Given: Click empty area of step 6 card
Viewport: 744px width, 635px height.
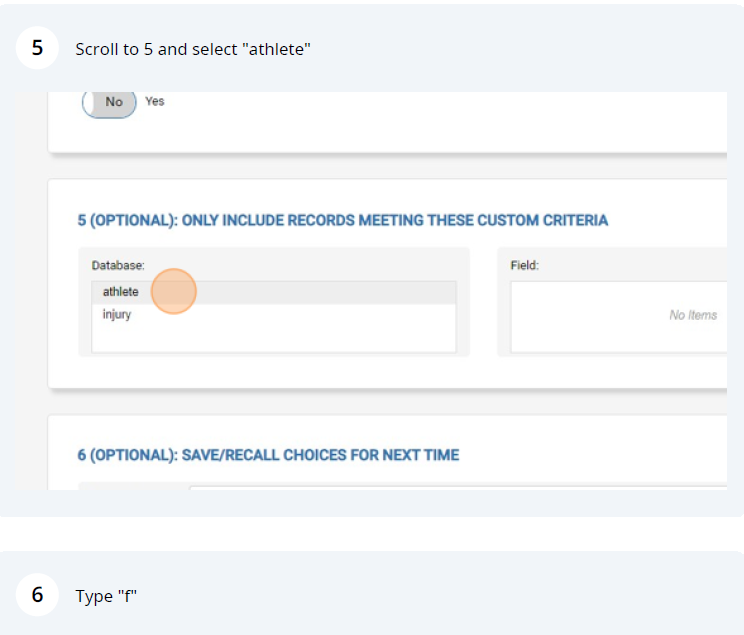Looking at the screenshot, I should click(x=450, y=596).
